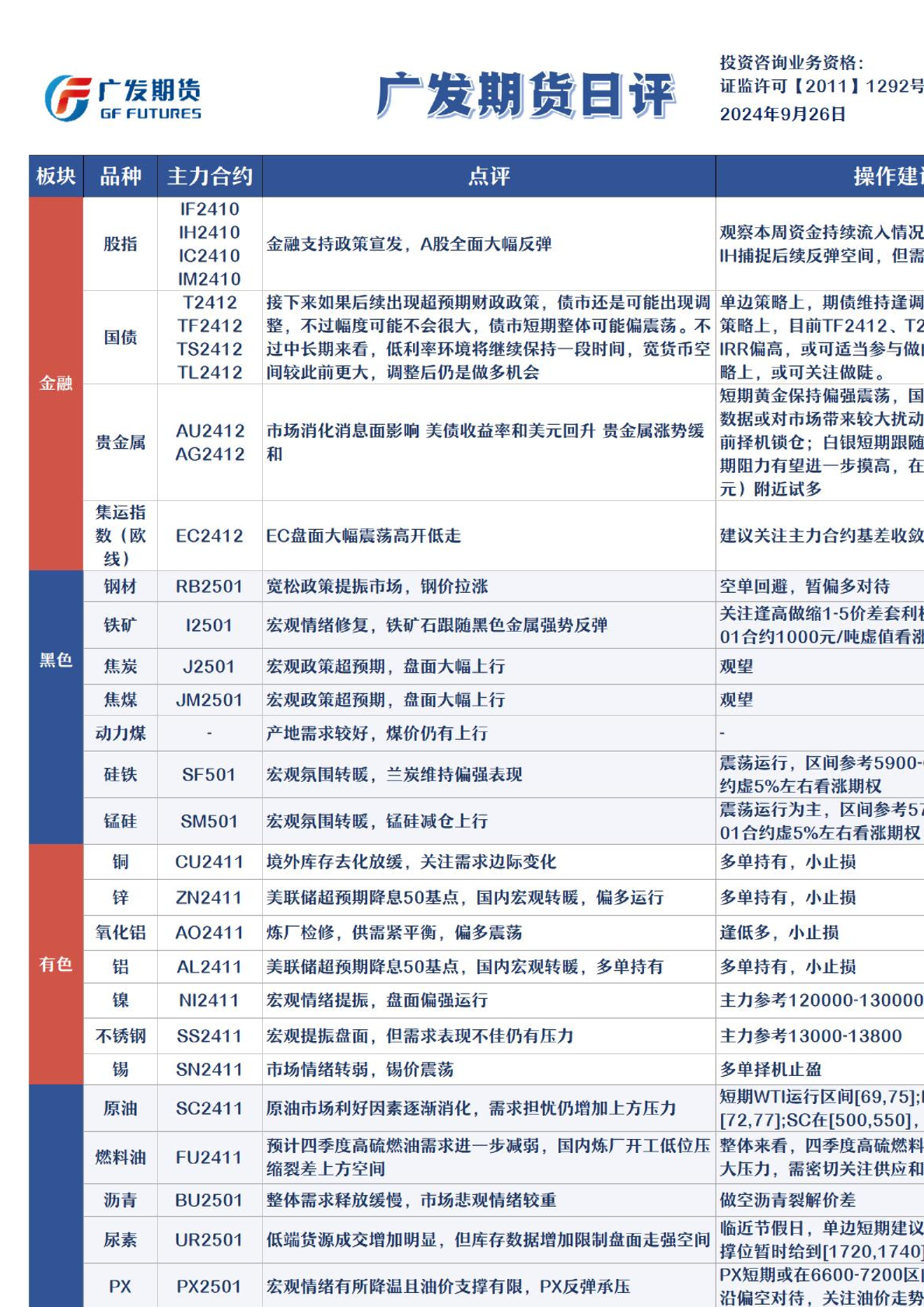Click contract code BU2501
The height and width of the screenshot is (1307, 924).
[209, 1200]
